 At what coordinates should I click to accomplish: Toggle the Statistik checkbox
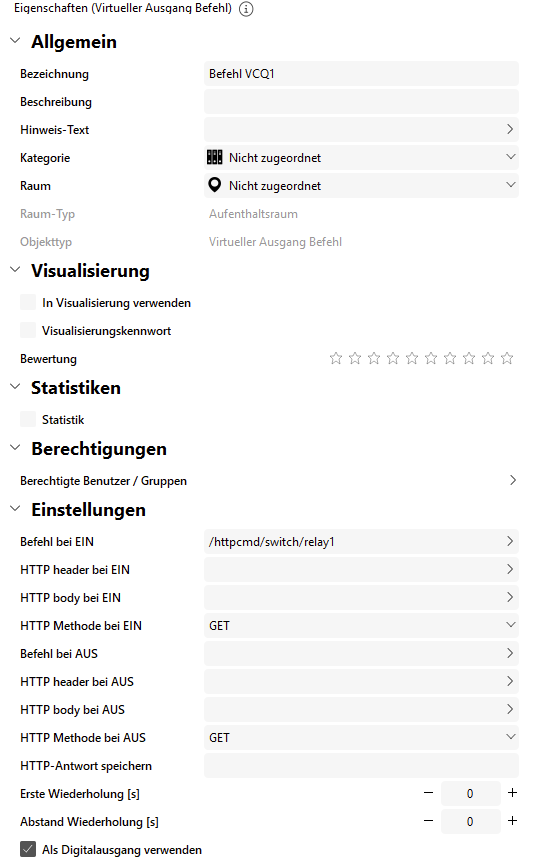tap(28, 419)
